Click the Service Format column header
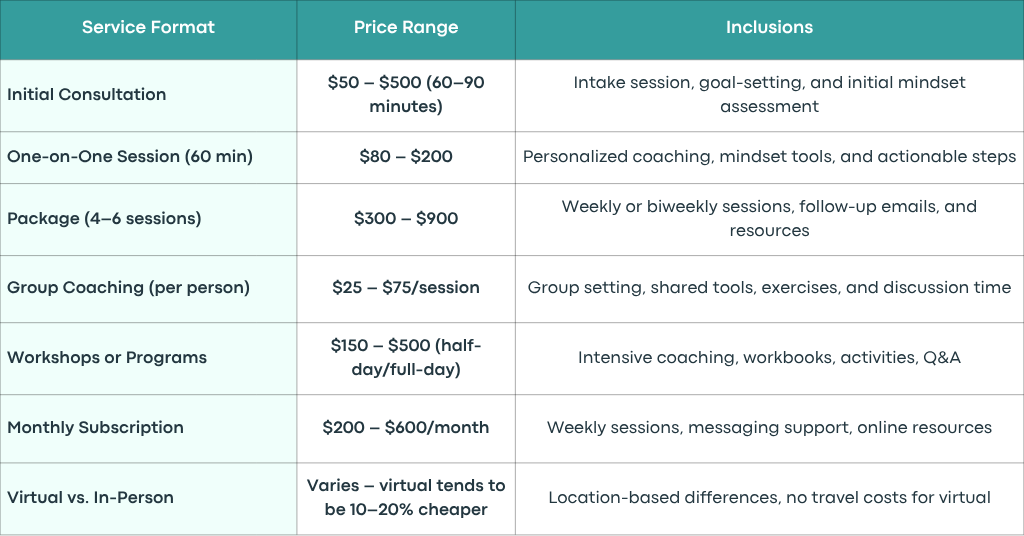This screenshot has width=1024, height=536. pyautogui.click(x=148, y=27)
